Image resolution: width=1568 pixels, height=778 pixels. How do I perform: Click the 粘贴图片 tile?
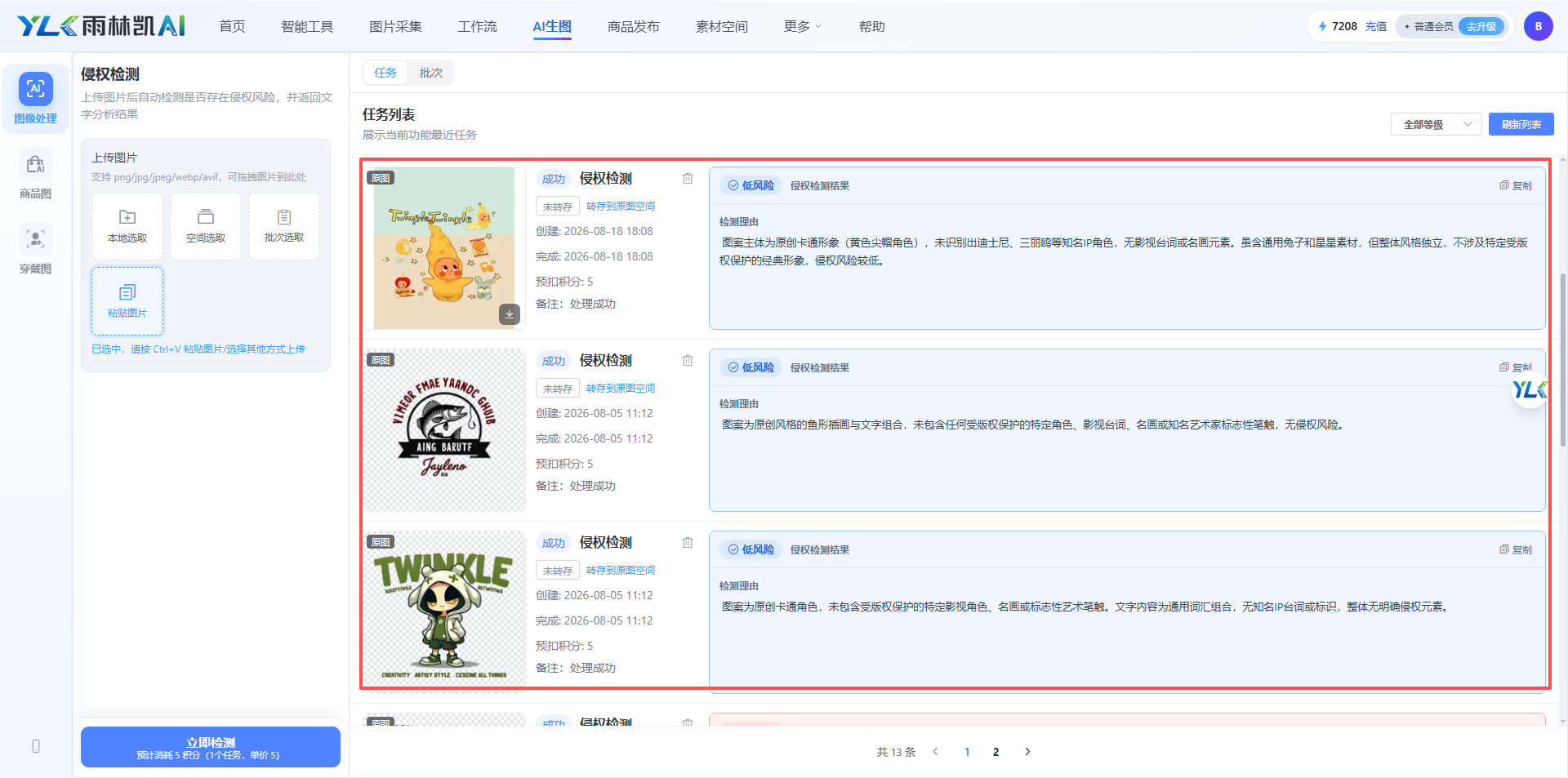127,301
